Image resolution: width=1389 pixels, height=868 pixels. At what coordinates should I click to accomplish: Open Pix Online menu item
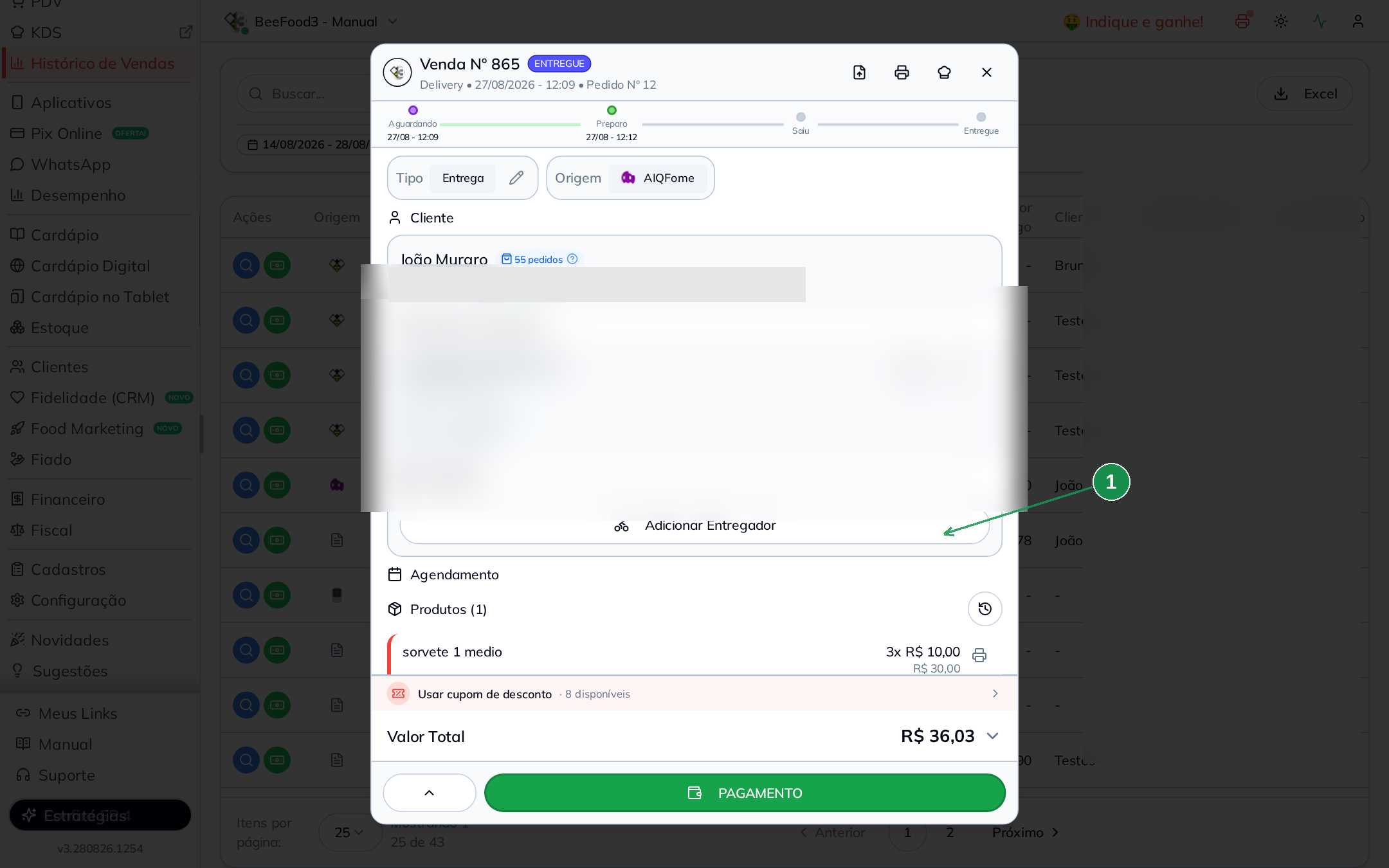tap(66, 134)
